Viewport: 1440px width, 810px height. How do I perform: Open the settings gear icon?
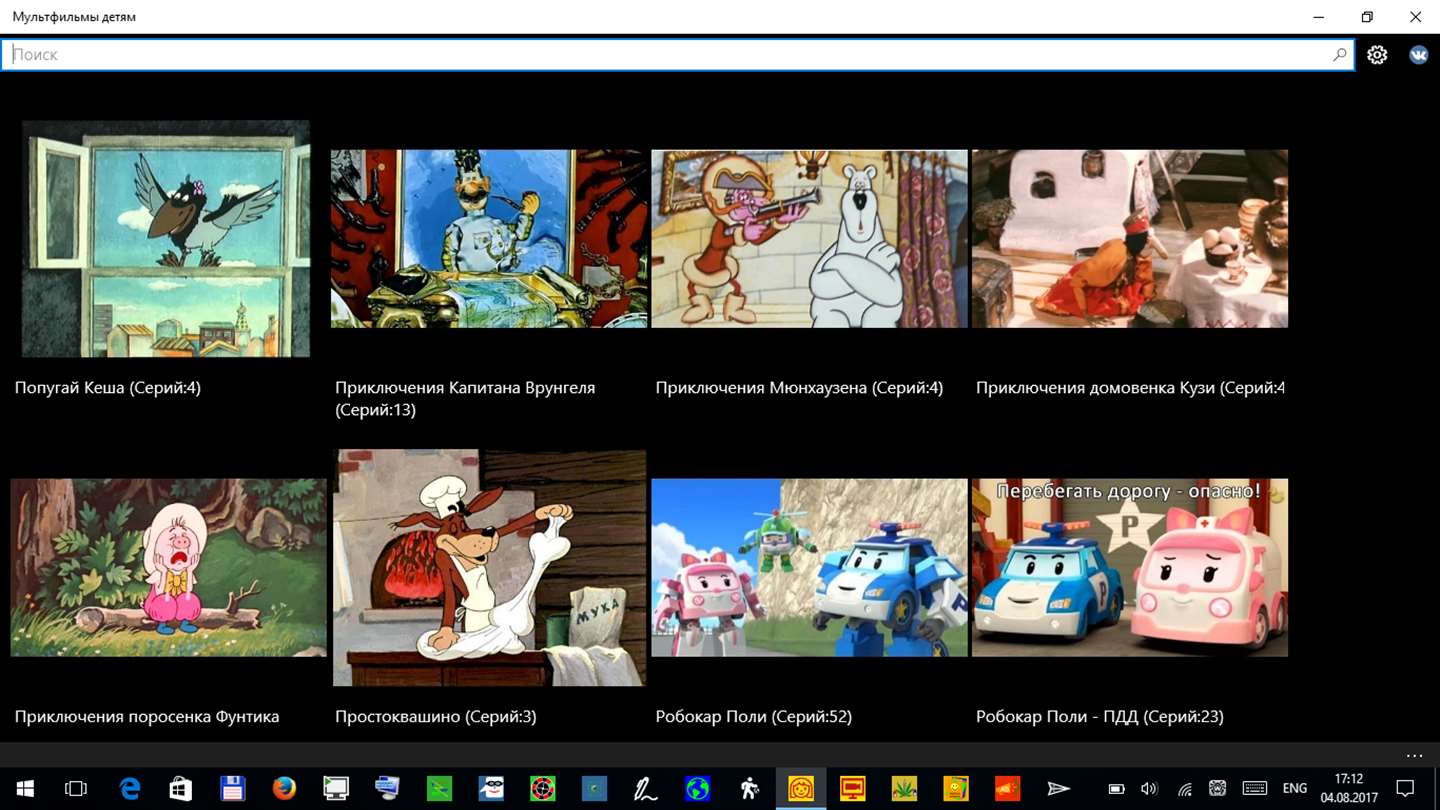click(1377, 55)
